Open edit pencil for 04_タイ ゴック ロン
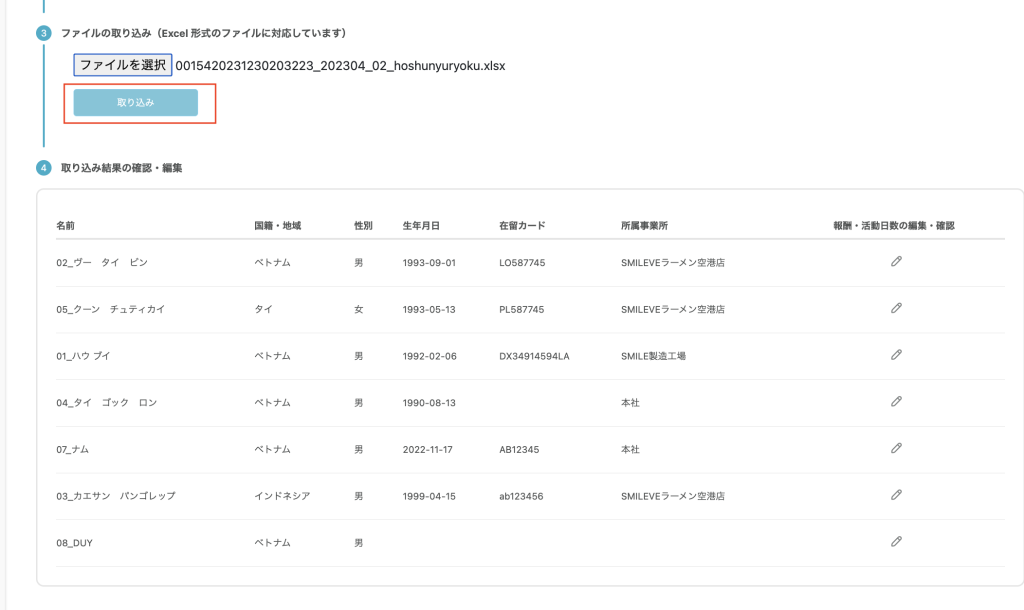 click(896, 402)
